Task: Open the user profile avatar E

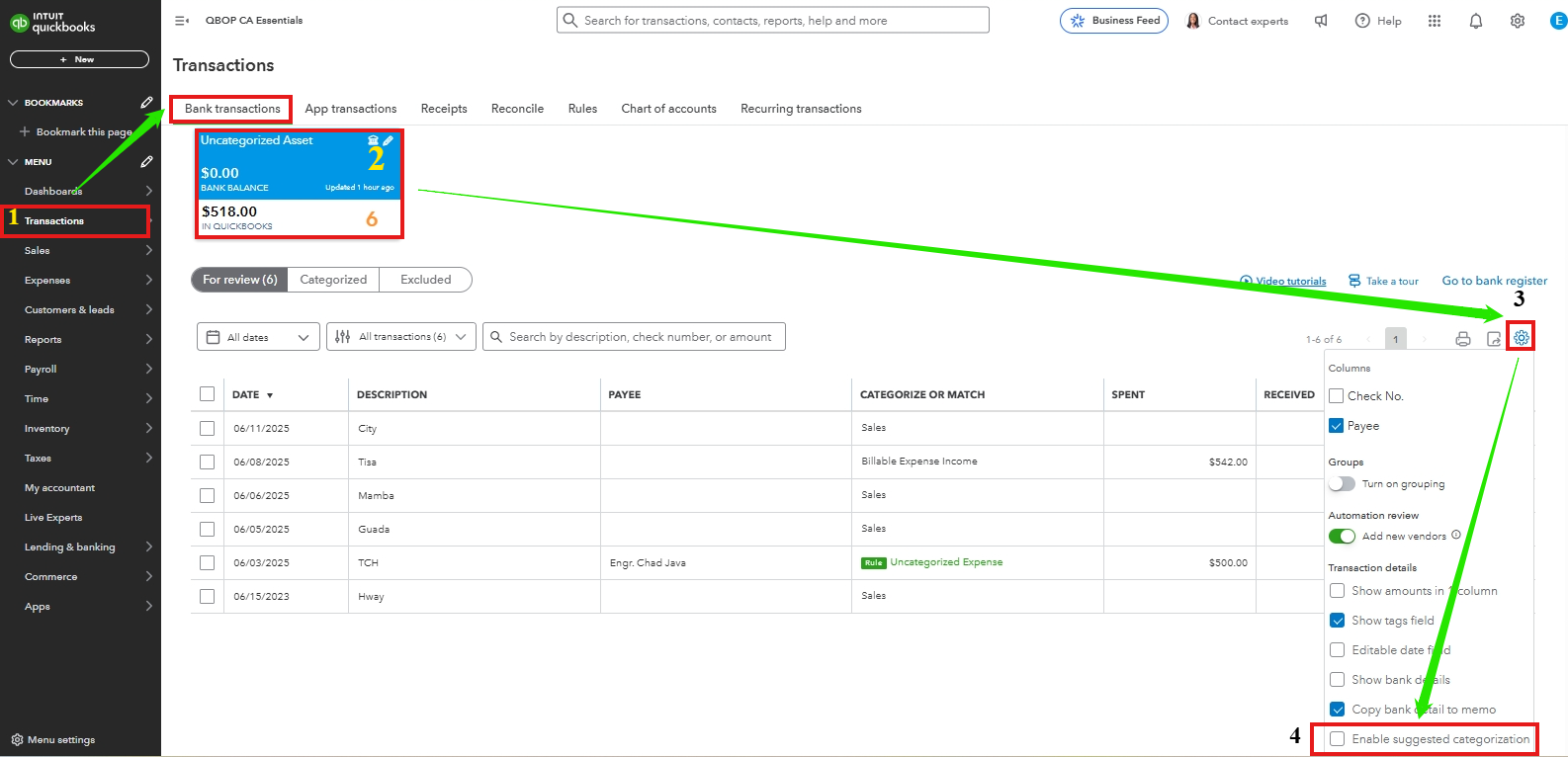Action: pos(1558,21)
